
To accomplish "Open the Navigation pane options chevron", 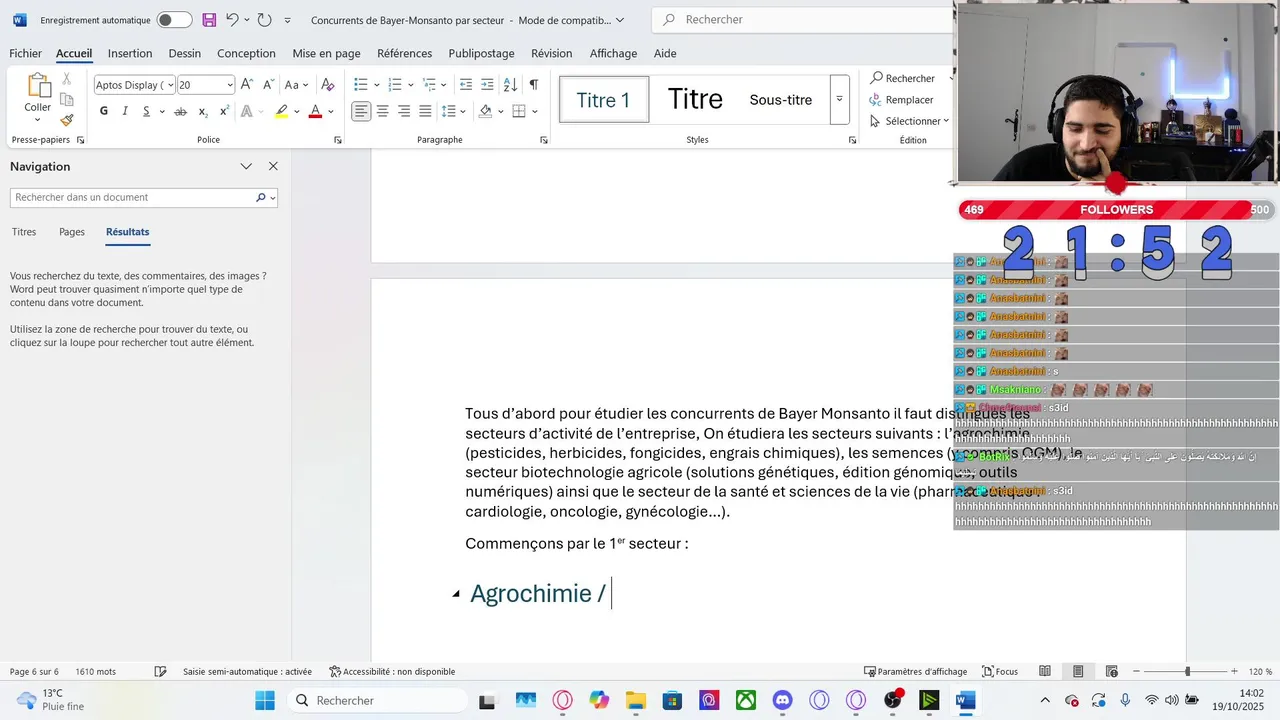I will (246, 167).
